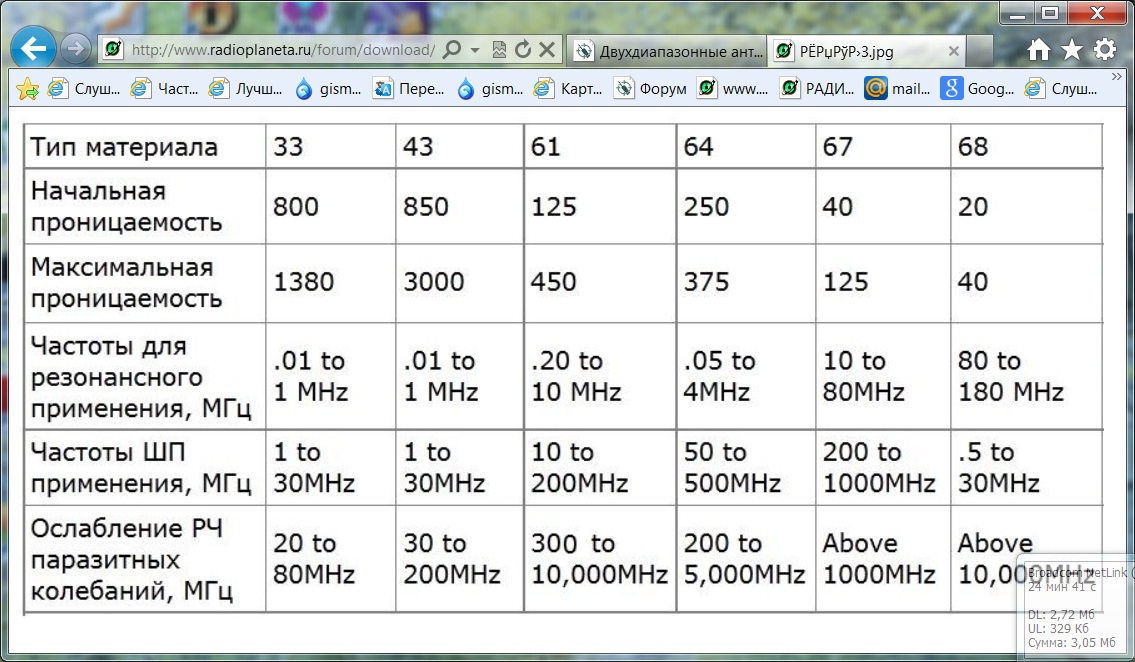Open the Форум bookmark
Screen dimensions: 1135x662
click(651, 89)
